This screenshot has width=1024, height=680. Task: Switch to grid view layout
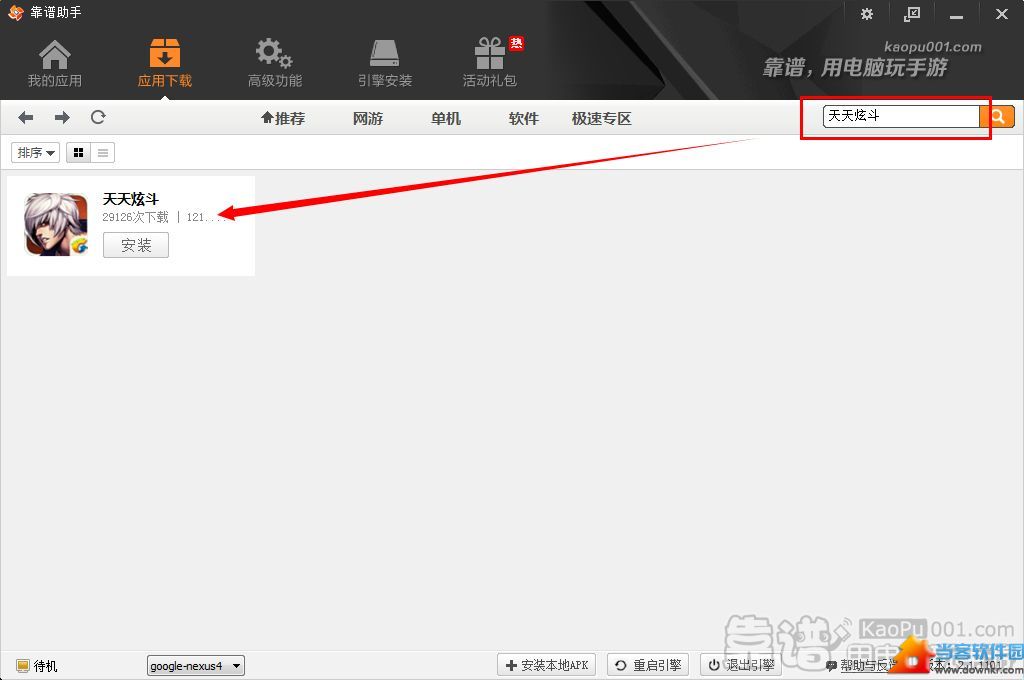click(x=78, y=153)
